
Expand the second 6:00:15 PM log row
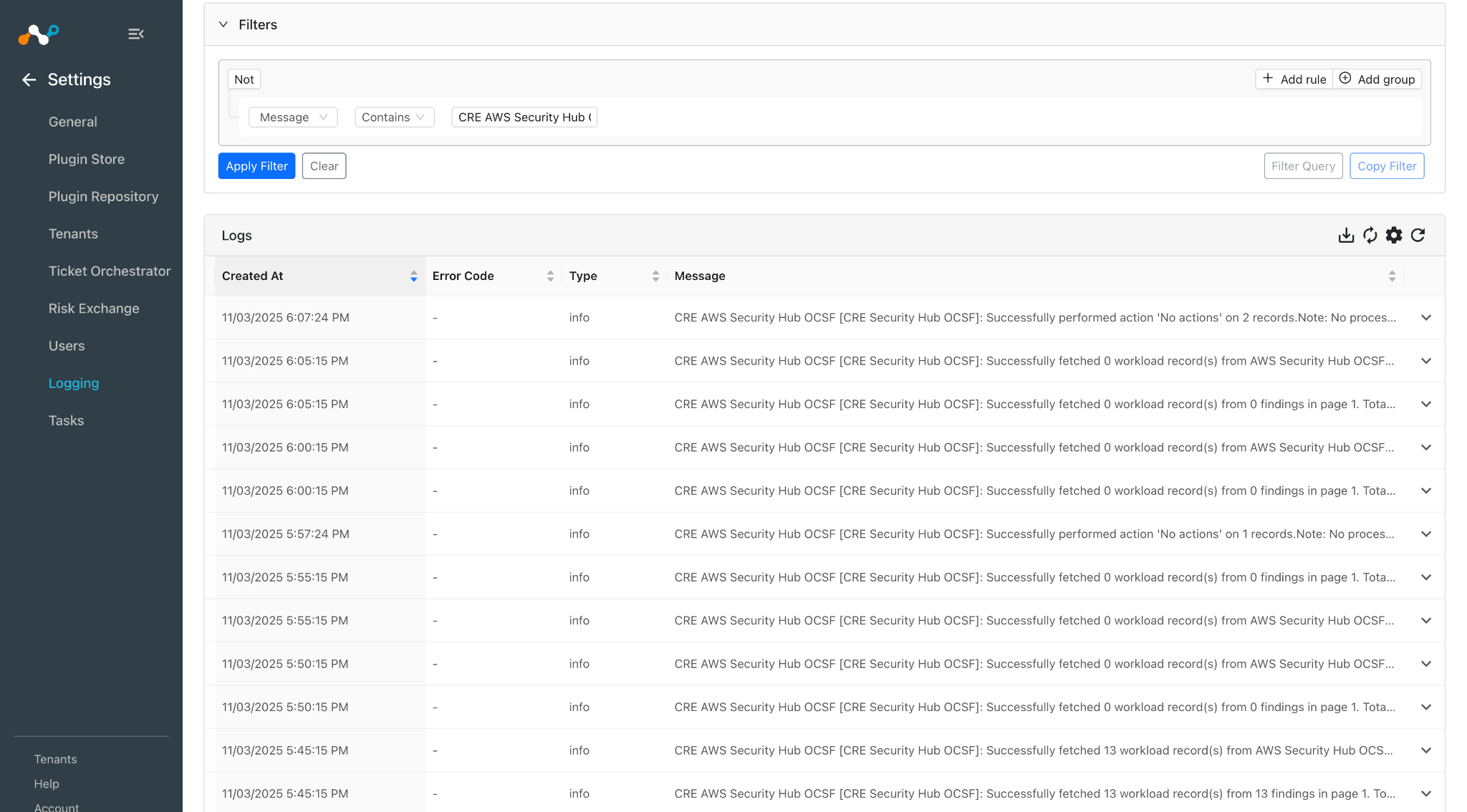(x=1426, y=491)
